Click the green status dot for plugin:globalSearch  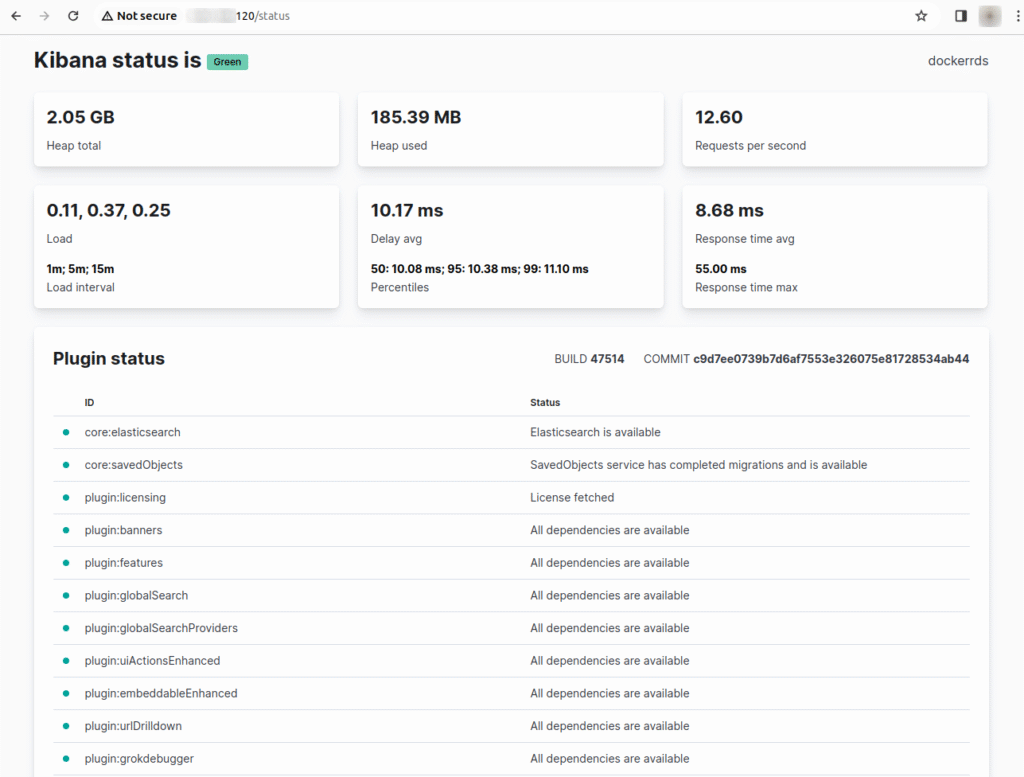click(66, 595)
